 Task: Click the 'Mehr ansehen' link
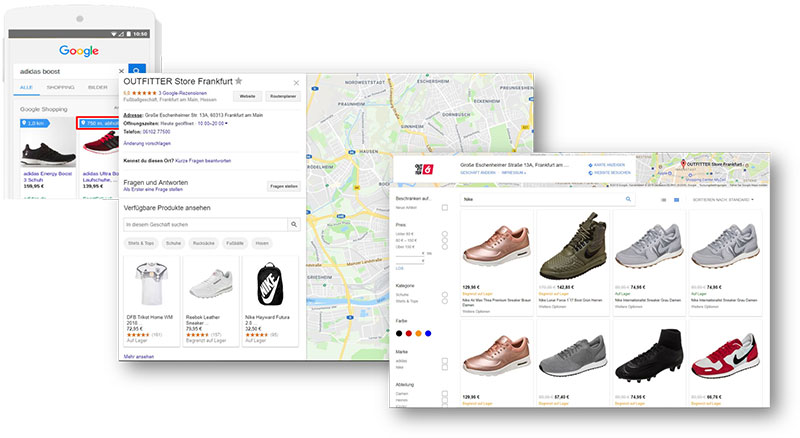[138, 356]
